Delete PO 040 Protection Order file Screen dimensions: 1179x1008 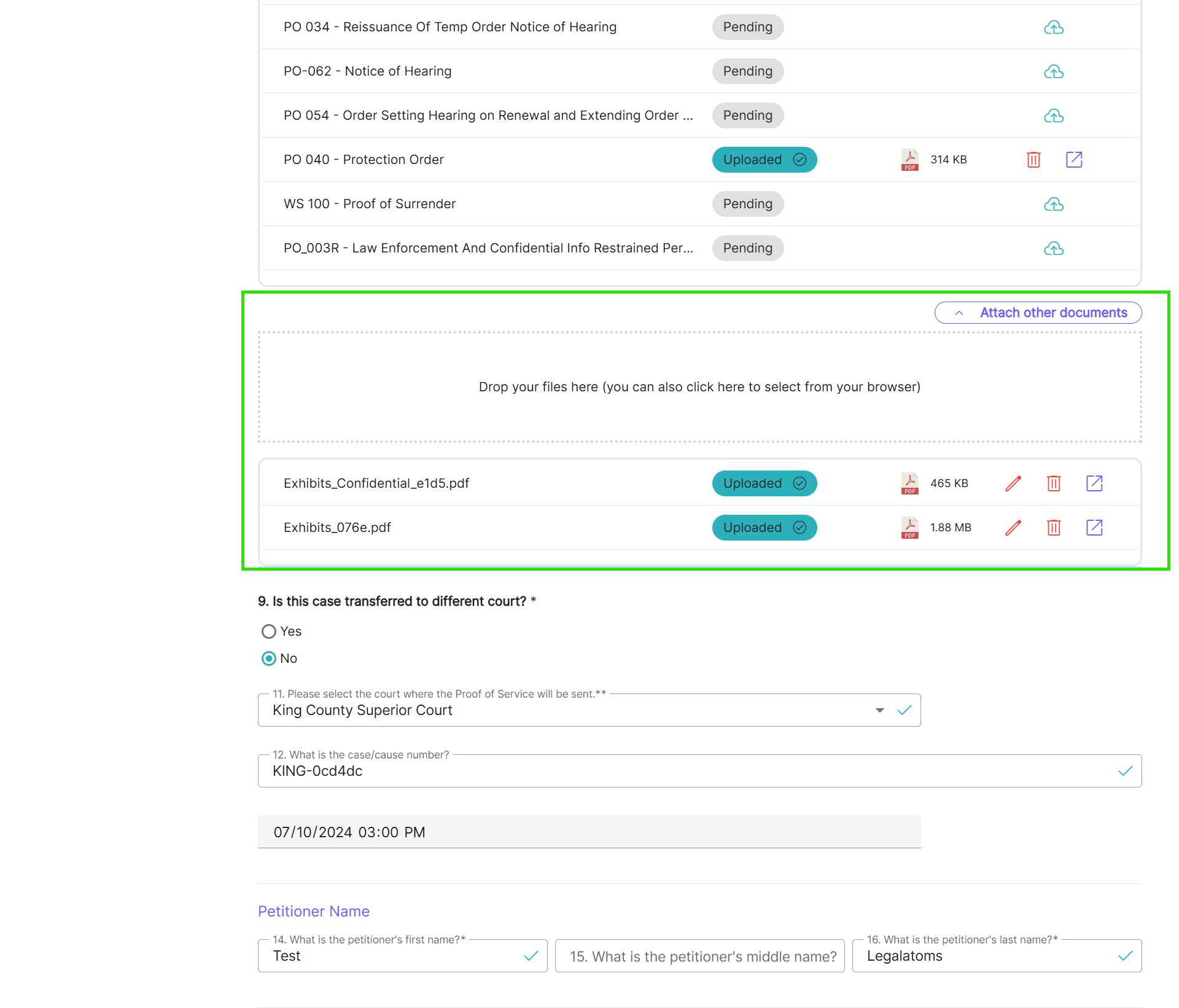[x=1033, y=160]
